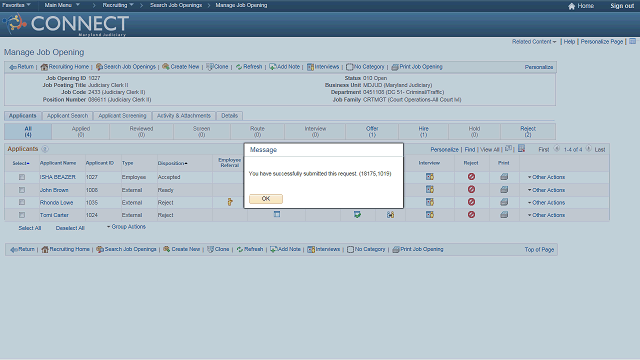The image size is (640, 360).
Task: Expand Other Actions for Rhonda Lowe
Action: coord(547,203)
